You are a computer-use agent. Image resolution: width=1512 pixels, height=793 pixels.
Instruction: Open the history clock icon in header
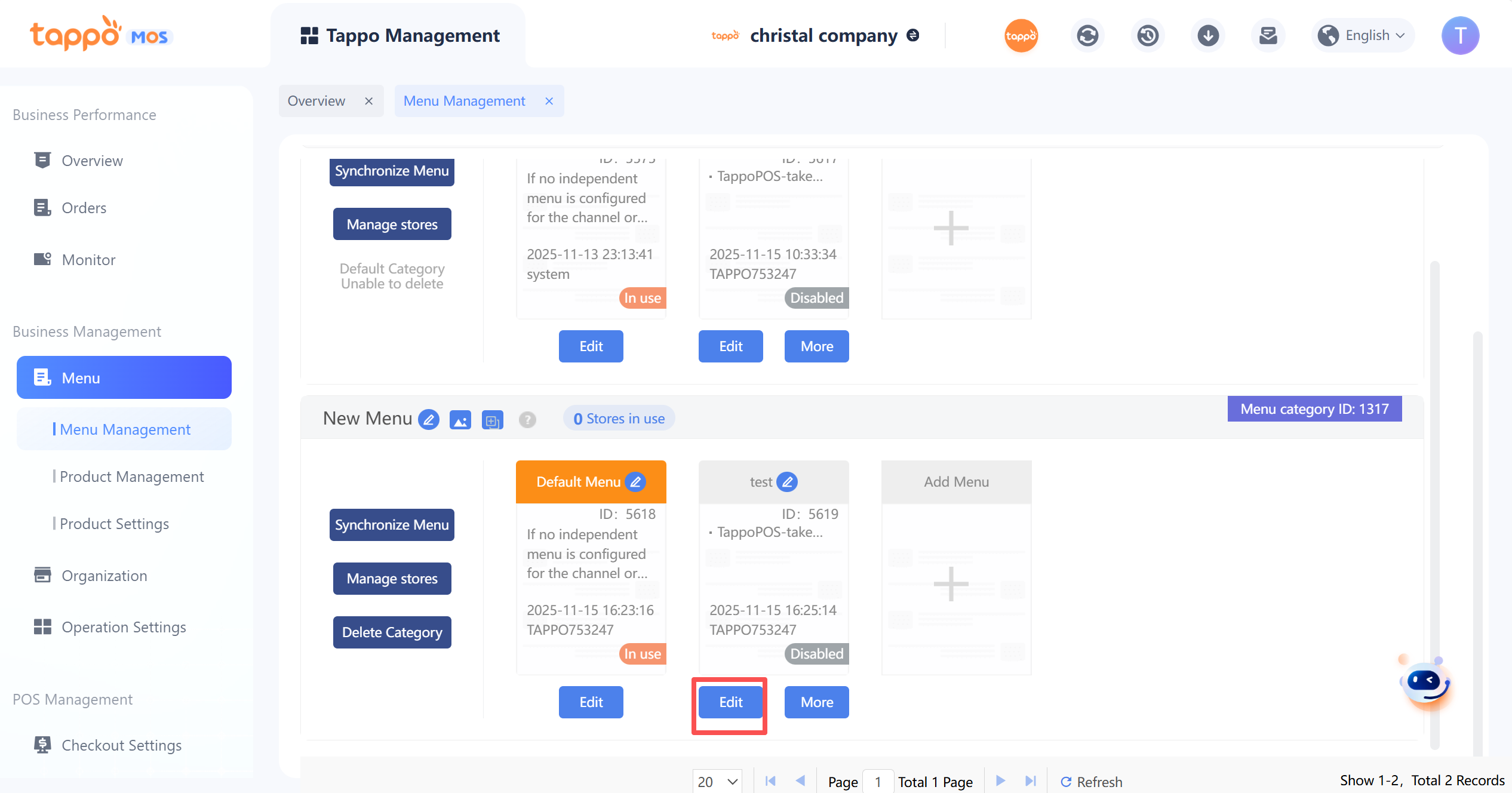tap(1148, 36)
